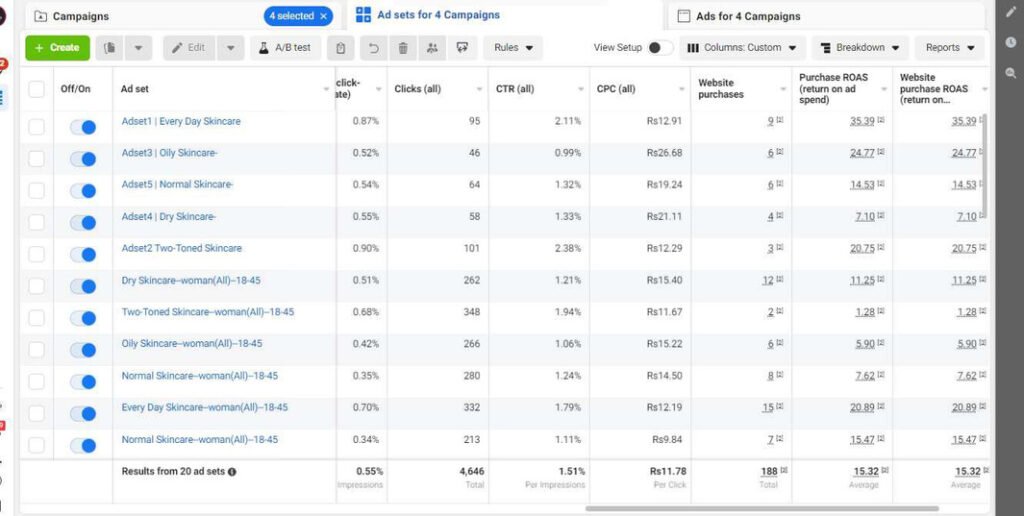Check the box for Adset4 Dry Skincare row
Viewport: 1024px width, 516px height.
[x=37, y=222]
